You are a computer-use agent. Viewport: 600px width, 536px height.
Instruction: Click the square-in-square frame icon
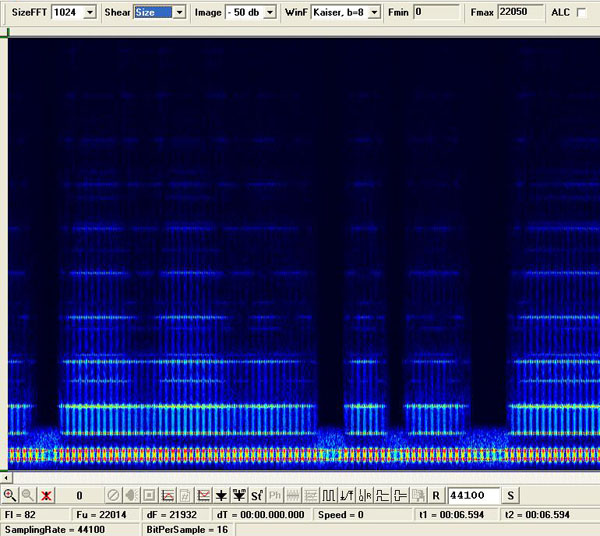[x=149, y=495]
